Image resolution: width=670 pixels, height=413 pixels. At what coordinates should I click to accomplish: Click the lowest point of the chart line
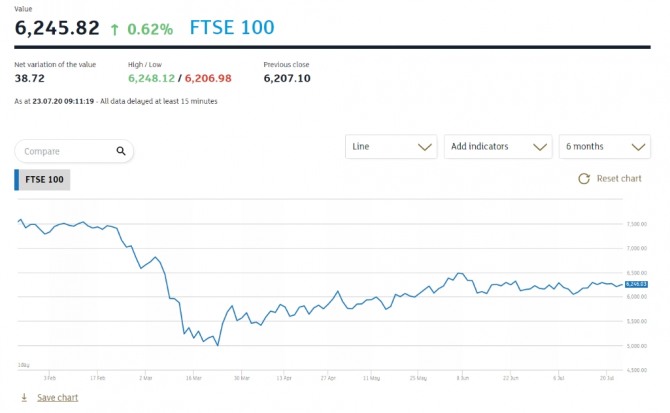pyautogui.click(x=217, y=346)
